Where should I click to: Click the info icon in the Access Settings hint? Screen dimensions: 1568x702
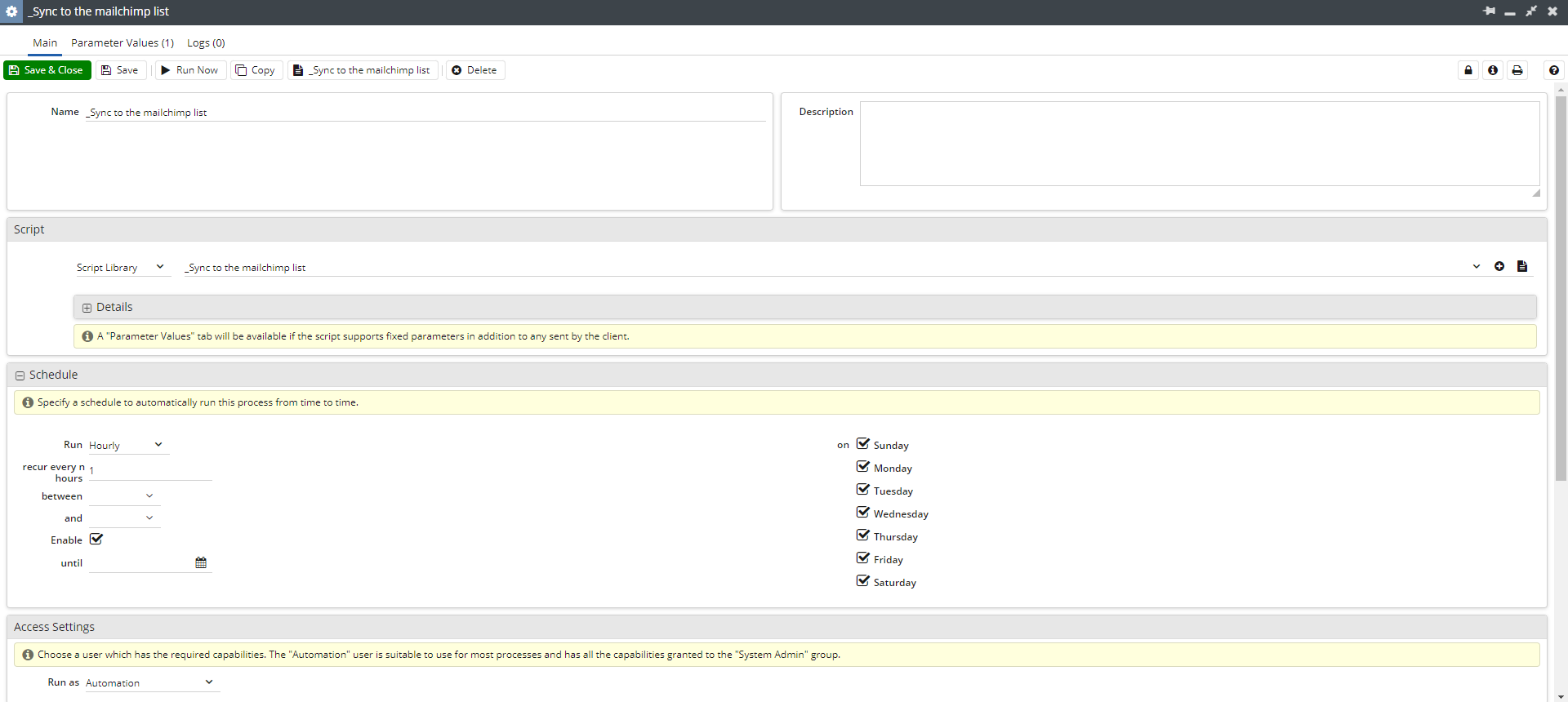pyautogui.click(x=28, y=655)
